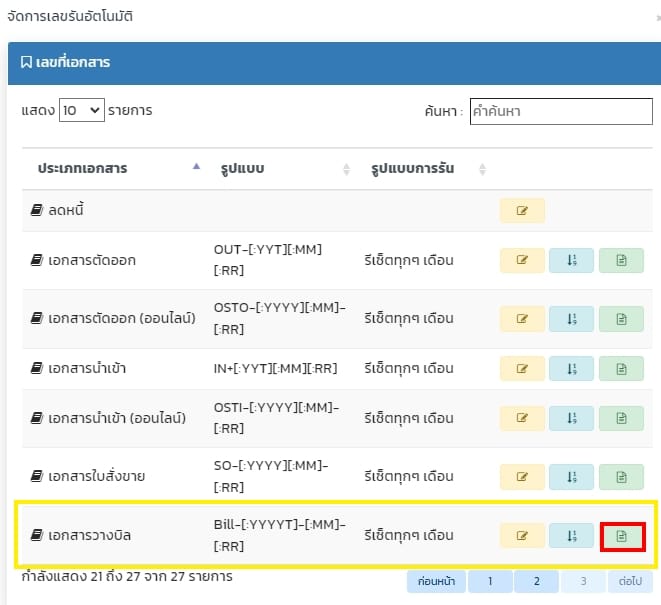Click the numeric sort icon for เอกสารวางบิล
The height and width of the screenshot is (605, 661).
point(571,536)
